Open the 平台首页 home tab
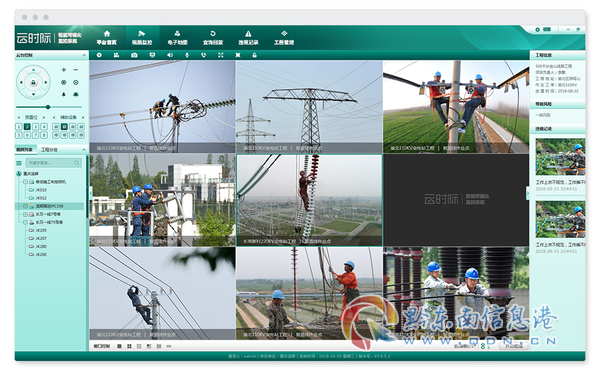Viewport: 600px width, 373px height. (107, 37)
